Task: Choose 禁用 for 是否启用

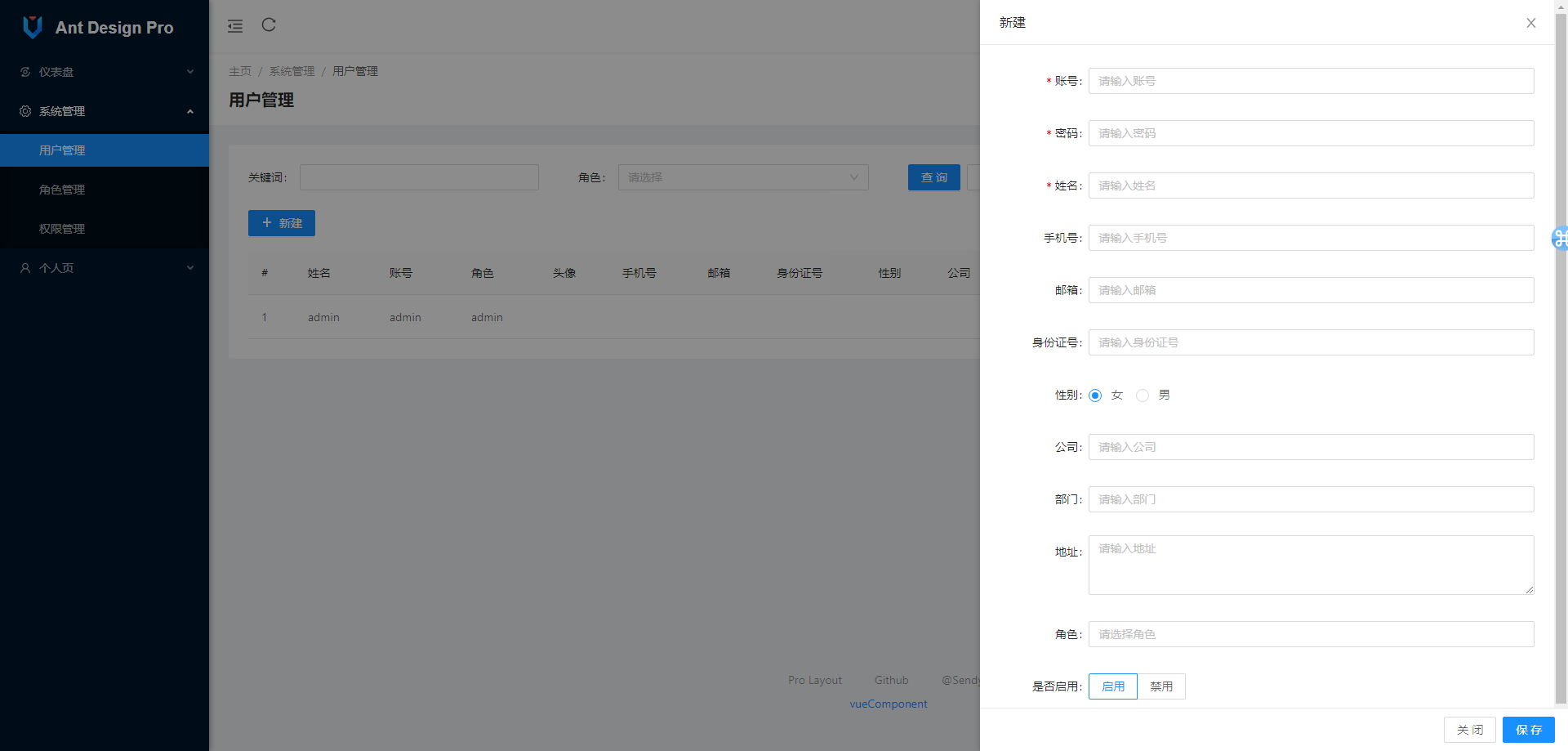Action: [1161, 686]
